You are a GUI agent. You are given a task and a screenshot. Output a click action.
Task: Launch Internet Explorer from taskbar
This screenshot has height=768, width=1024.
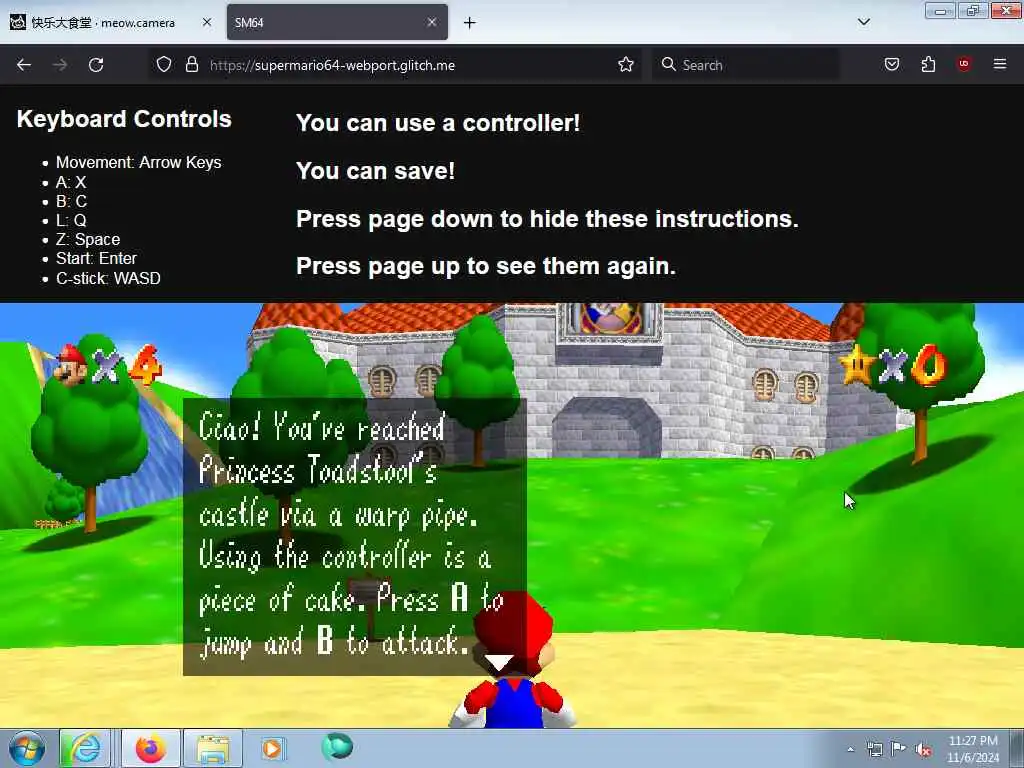(85, 748)
